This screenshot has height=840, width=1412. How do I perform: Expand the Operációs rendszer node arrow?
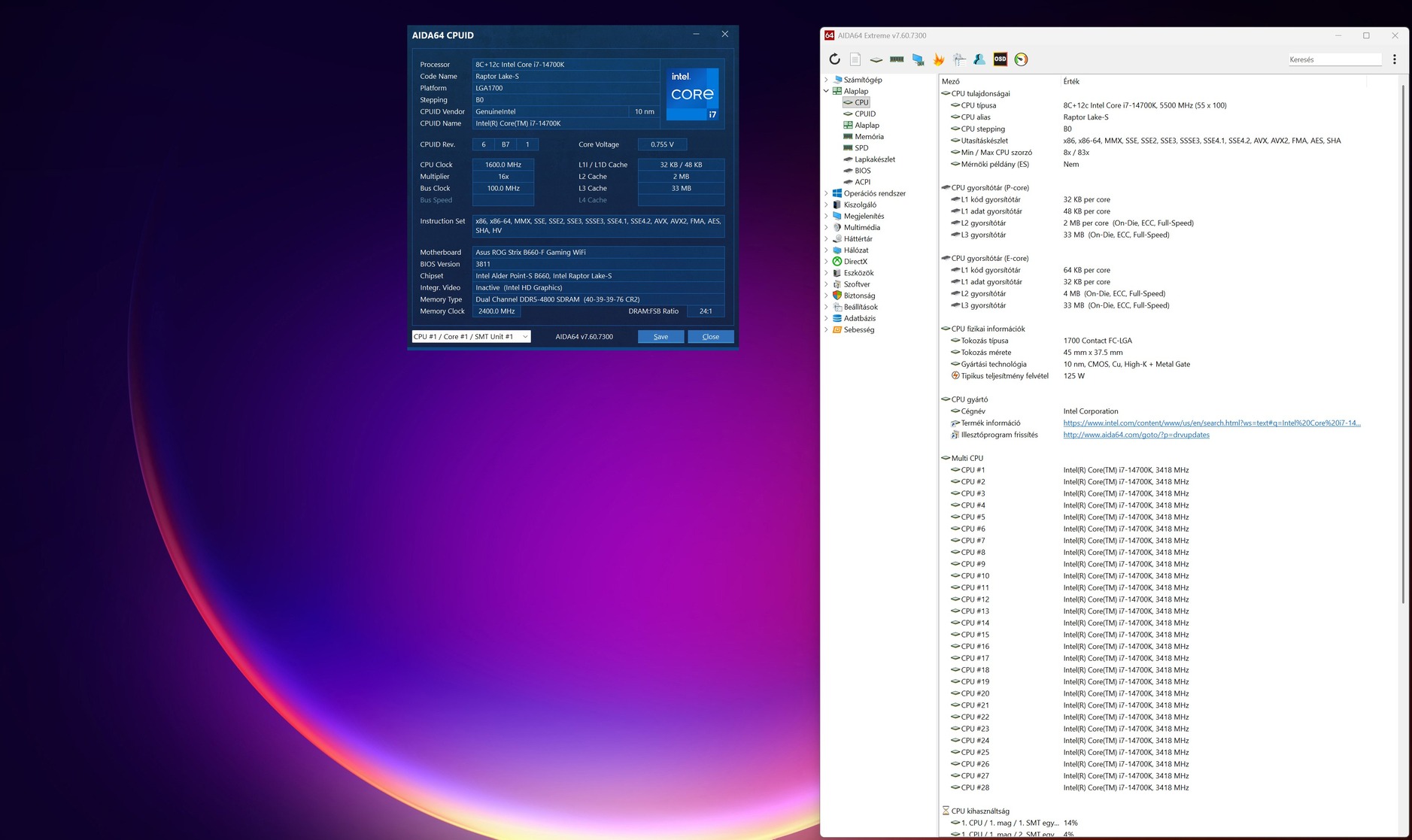(826, 193)
